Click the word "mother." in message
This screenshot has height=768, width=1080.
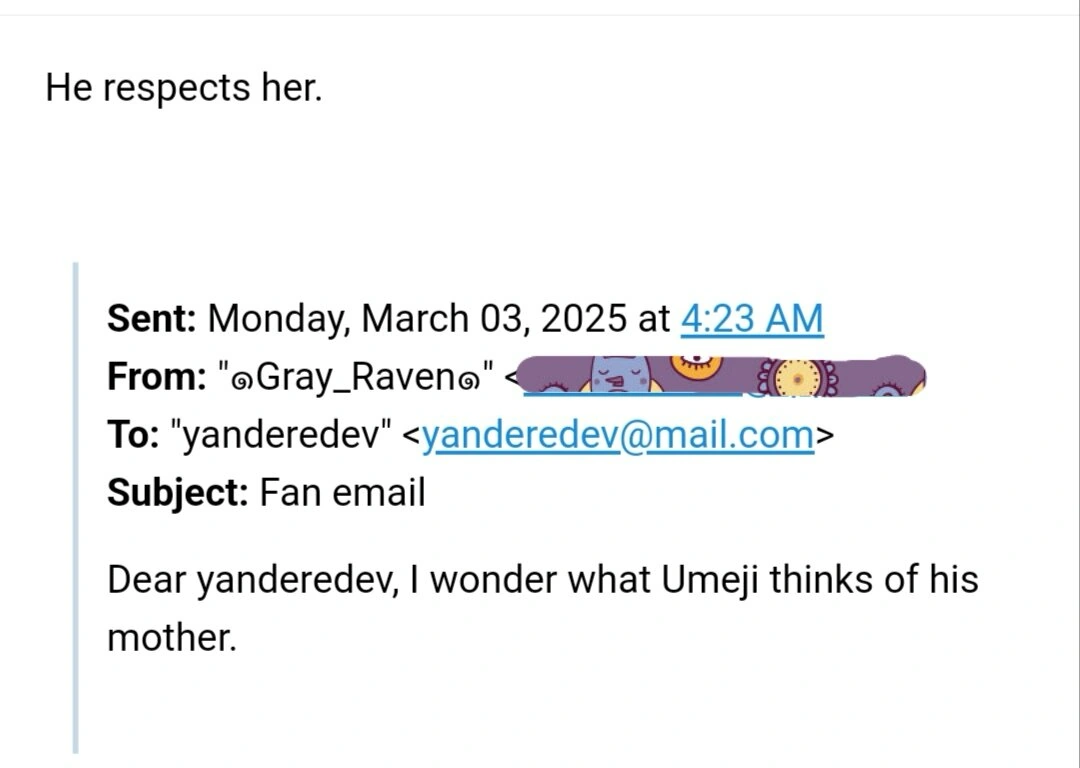tap(171, 637)
